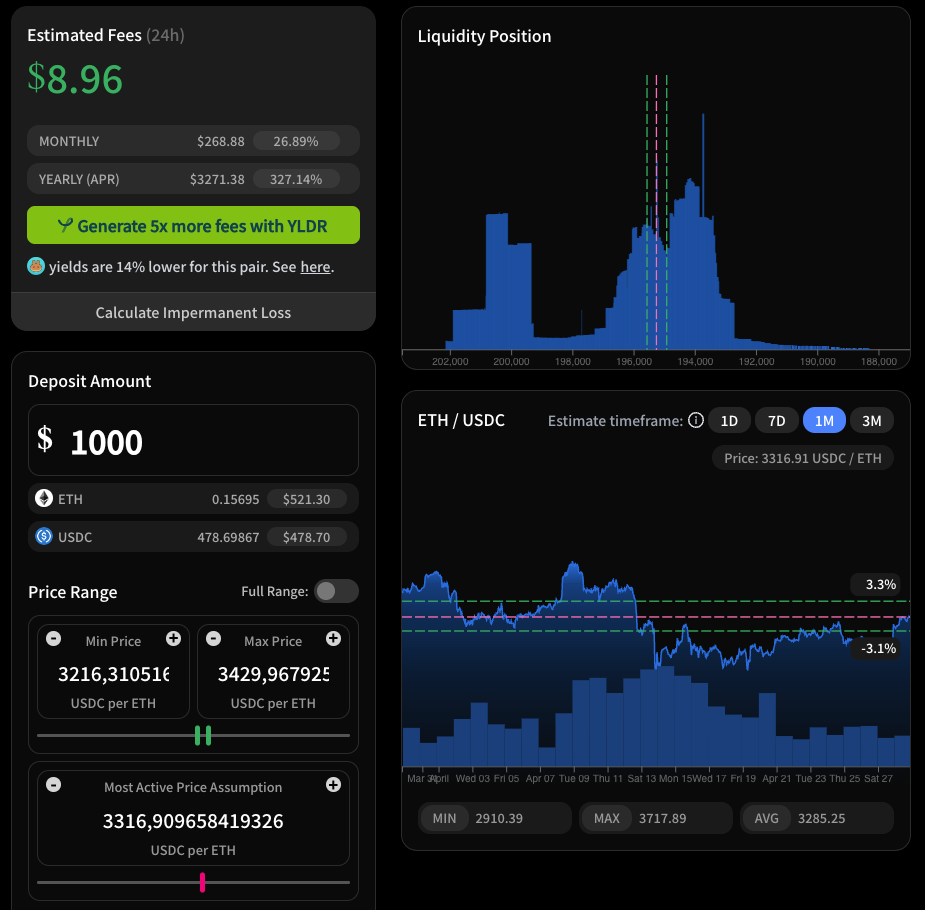Follow the 'here' link about yields
Screen dimensions: 925x910
coord(316,267)
